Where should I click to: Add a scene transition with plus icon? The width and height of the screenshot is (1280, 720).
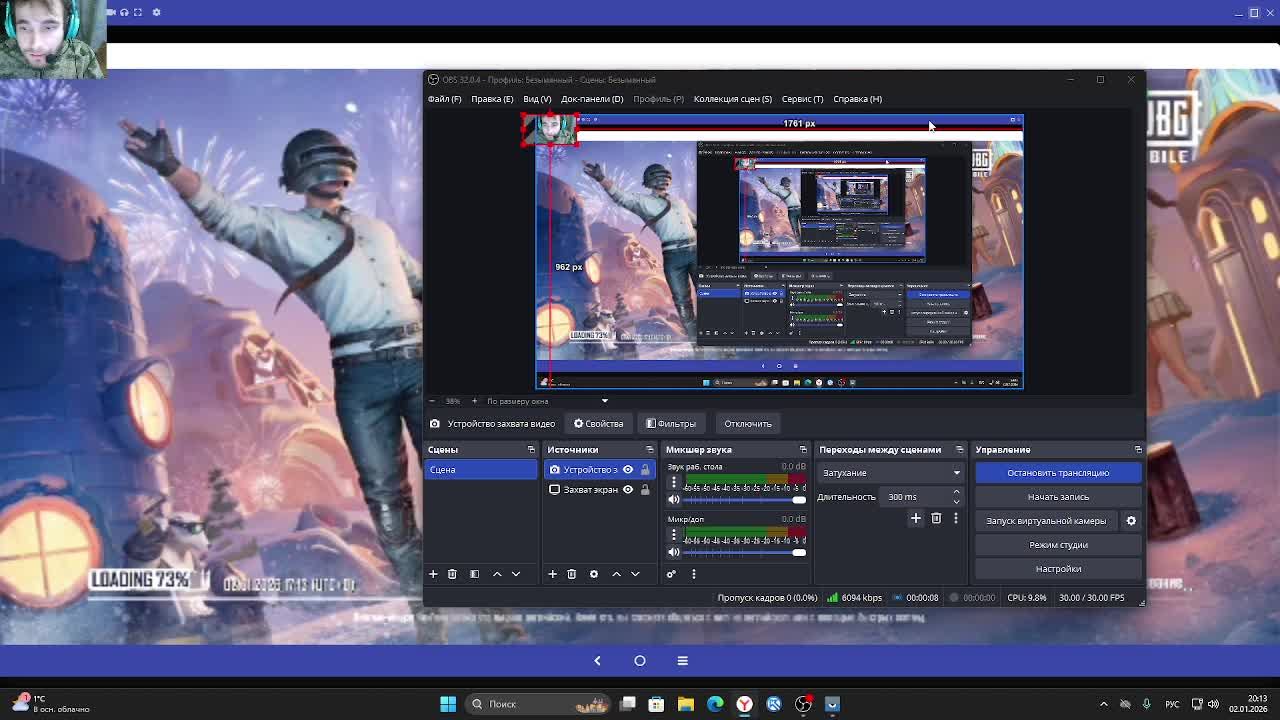(915, 518)
